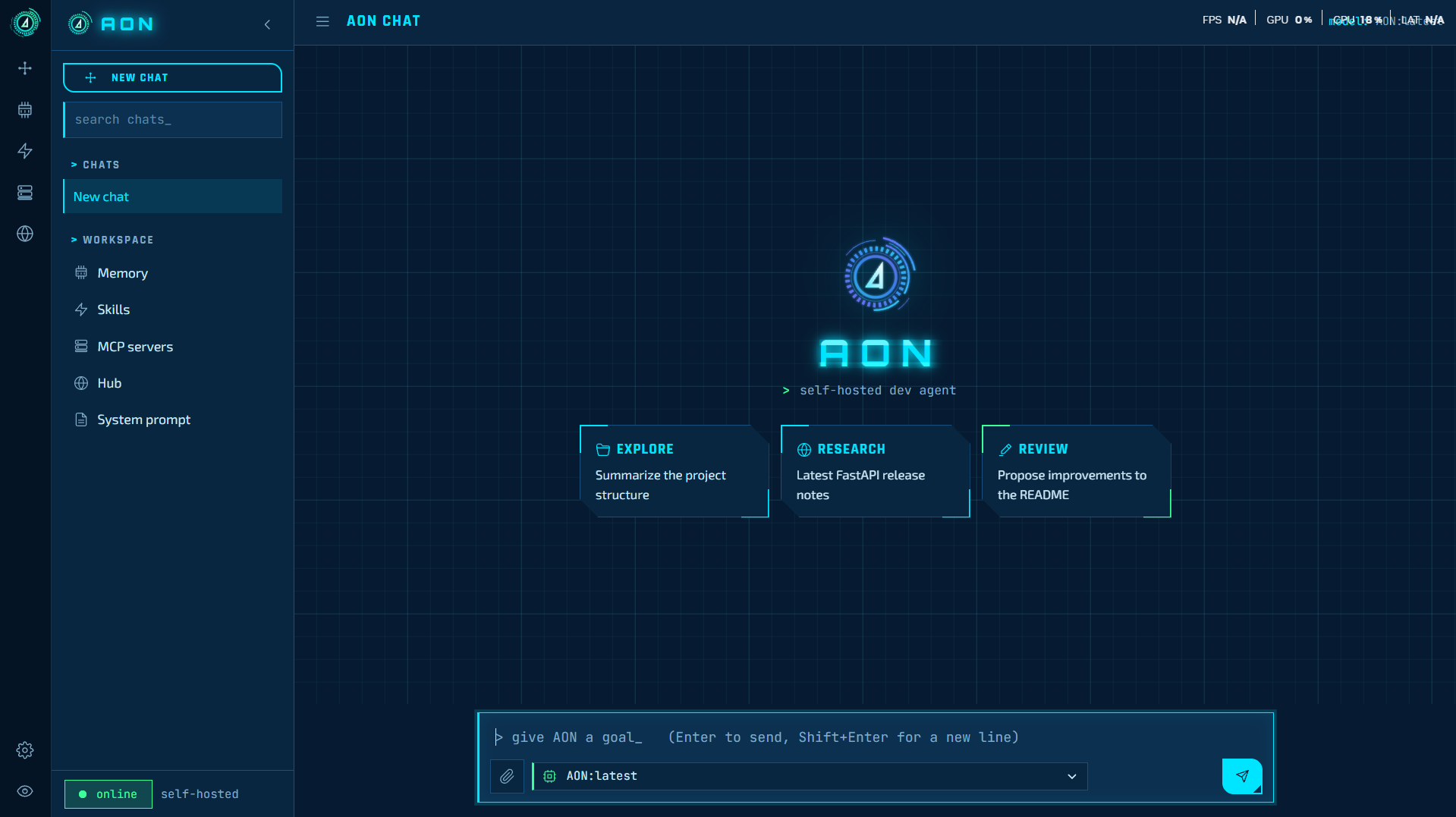The height and width of the screenshot is (817, 1456).
Task: Select the 'New chat' conversation in the list
Action: [173, 196]
